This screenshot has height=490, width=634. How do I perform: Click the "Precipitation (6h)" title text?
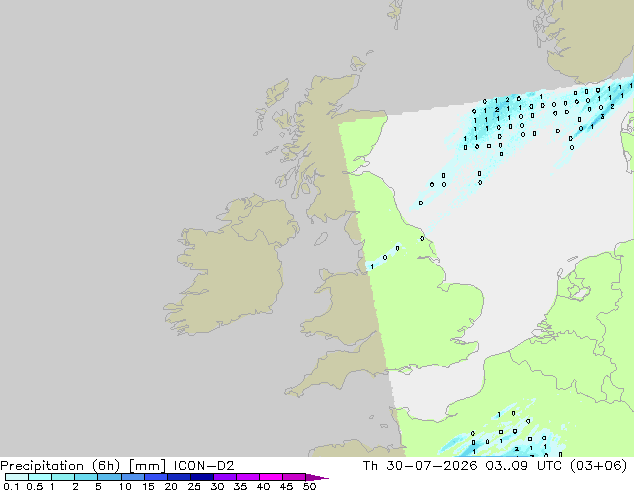click(x=60, y=466)
